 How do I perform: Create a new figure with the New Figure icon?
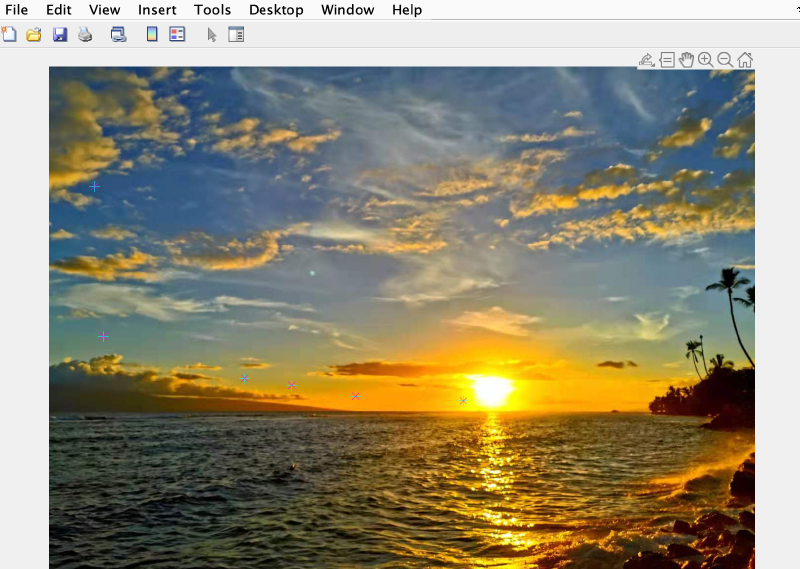click(x=9, y=35)
